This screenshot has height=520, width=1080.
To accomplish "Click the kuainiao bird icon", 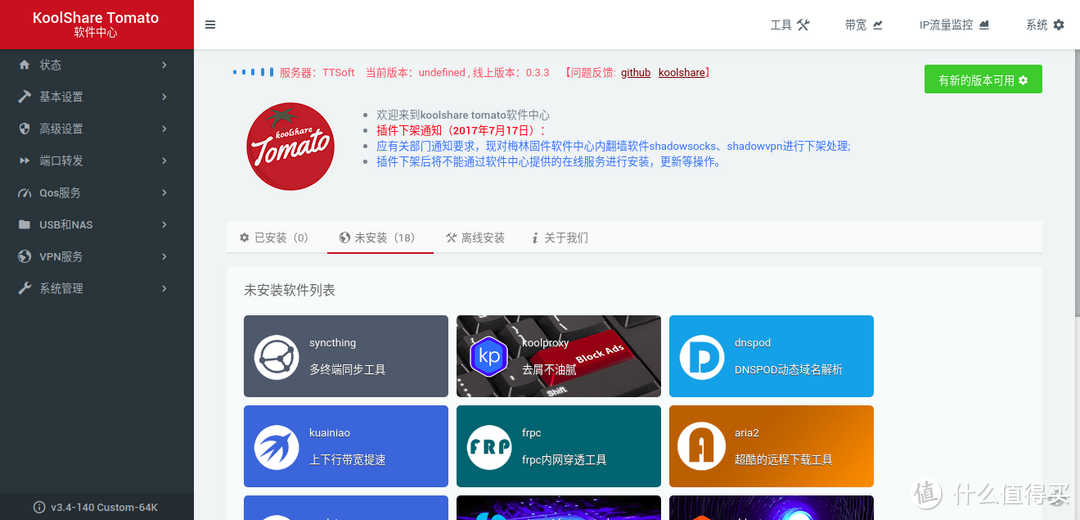I will (x=276, y=447).
